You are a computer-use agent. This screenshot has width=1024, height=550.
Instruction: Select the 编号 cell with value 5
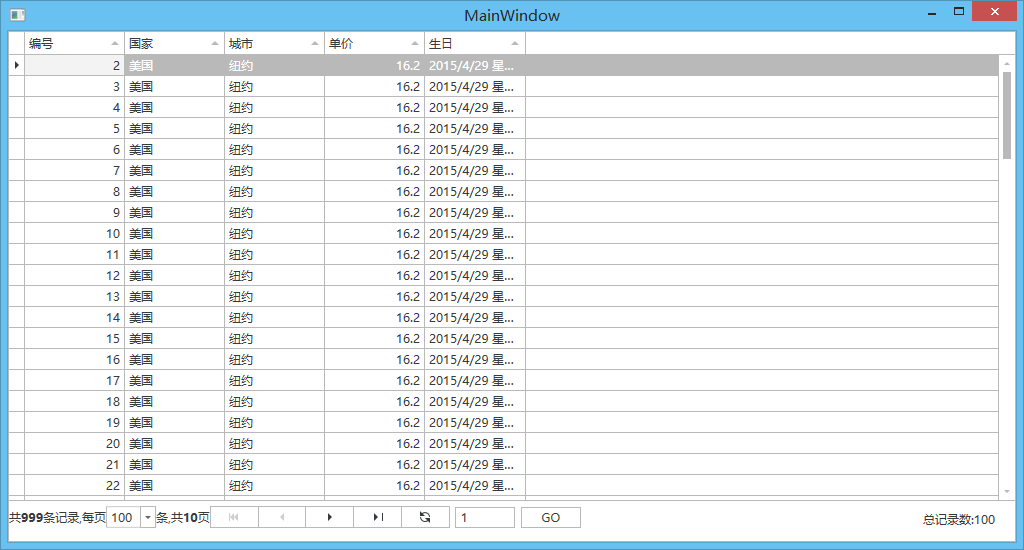[74, 128]
